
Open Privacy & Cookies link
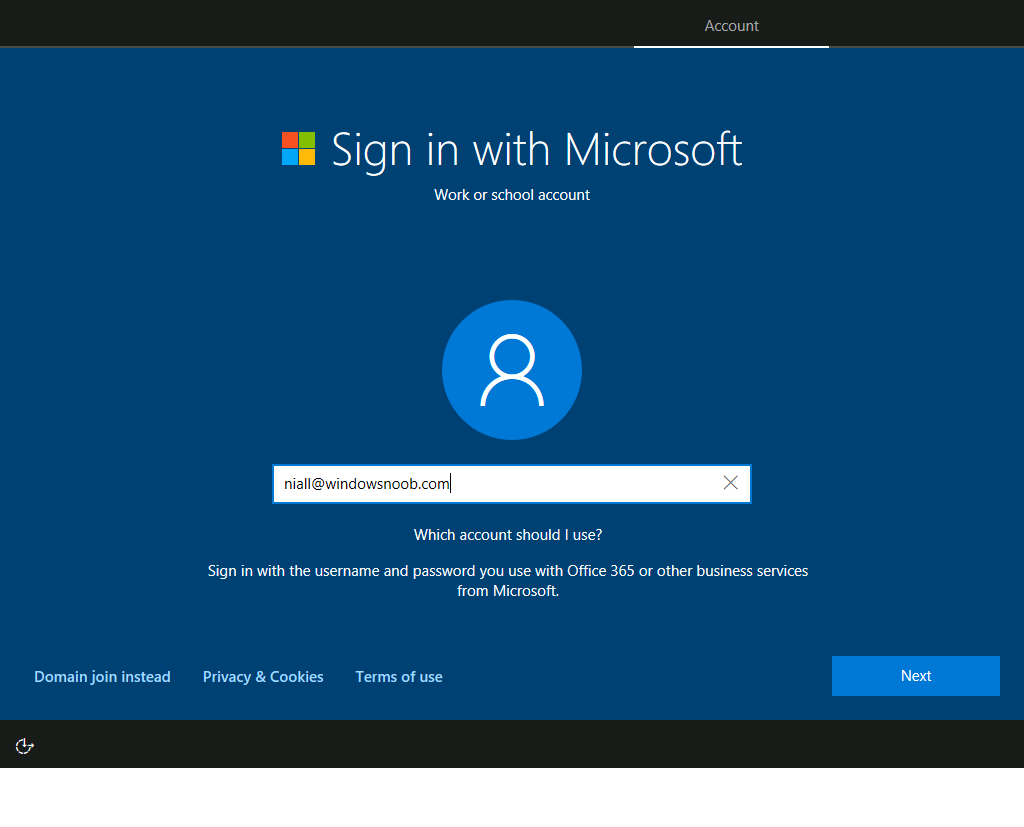[263, 677]
